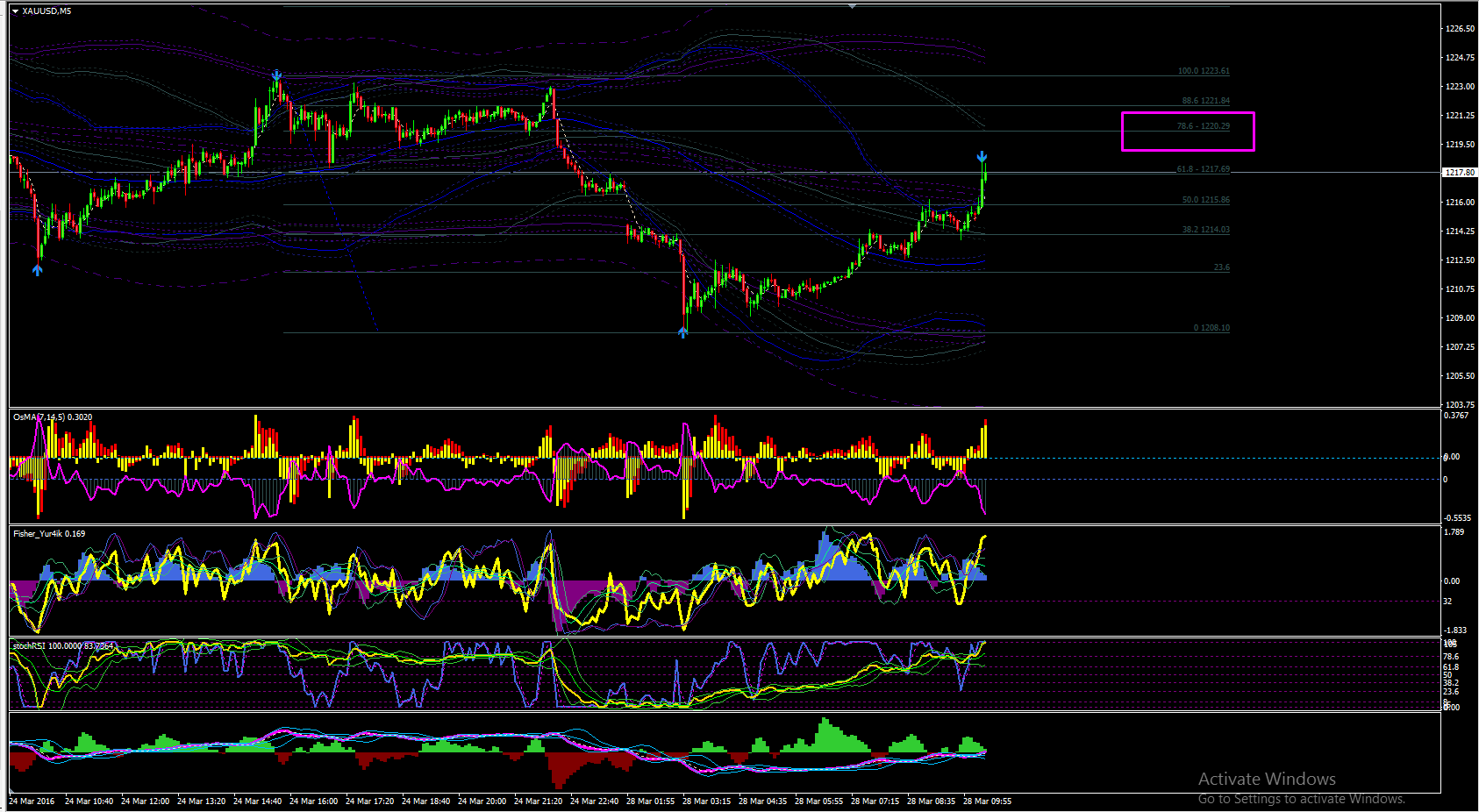Screen dimensions: 1479x812
Task: Select the magenta rectangle object
Action: [1188, 132]
